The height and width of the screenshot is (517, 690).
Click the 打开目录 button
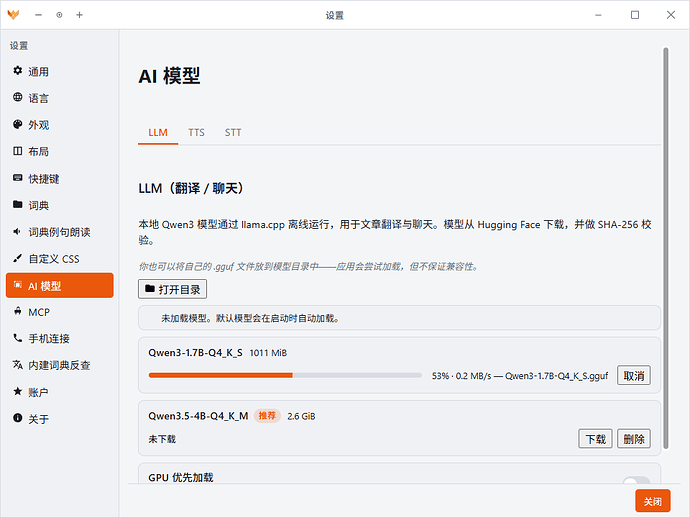(172, 289)
